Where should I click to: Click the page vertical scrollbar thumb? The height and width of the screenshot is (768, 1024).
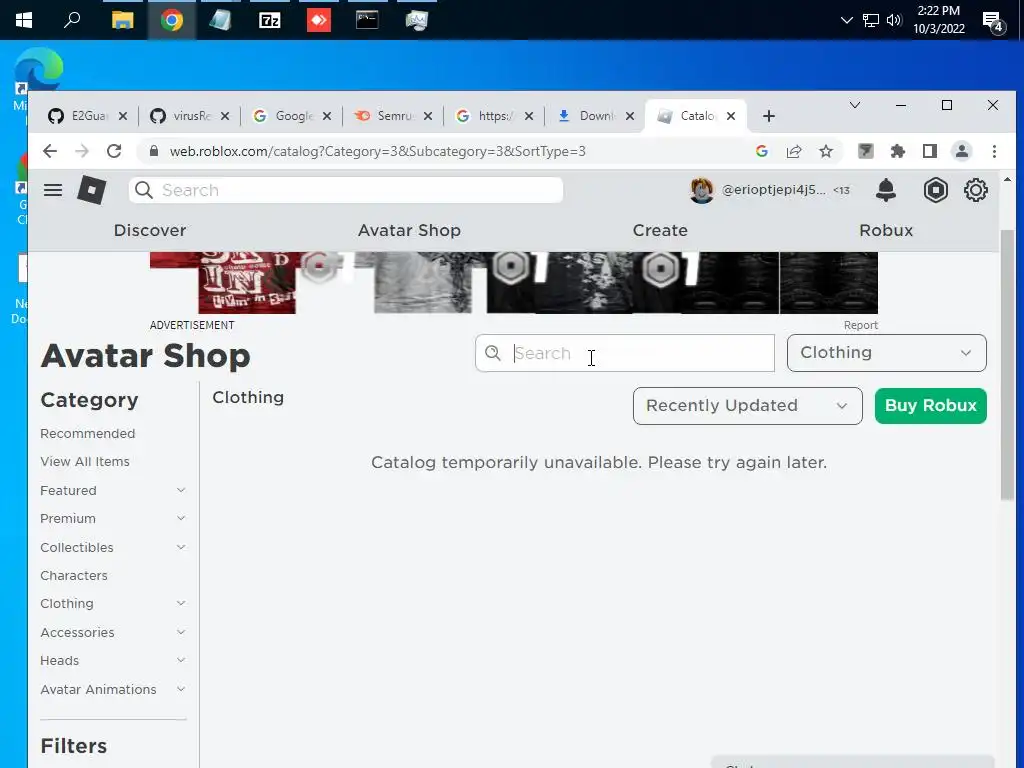[1007, 366]
